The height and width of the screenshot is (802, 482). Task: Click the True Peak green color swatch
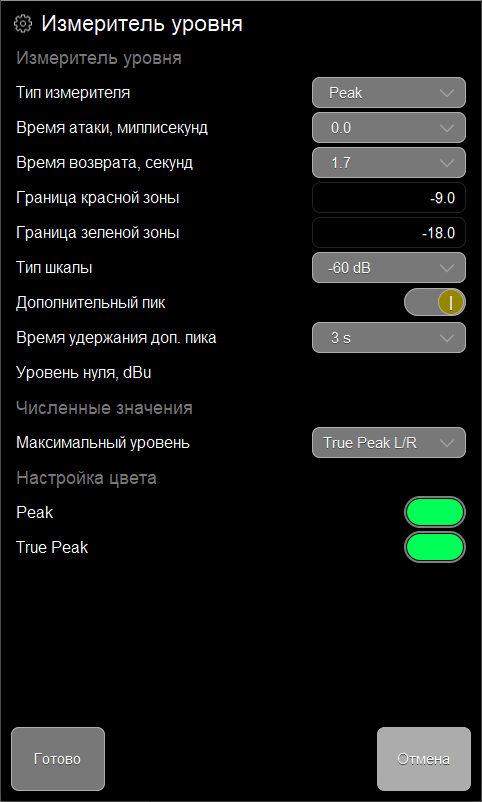pyautogui.click(x=435, y=547)
